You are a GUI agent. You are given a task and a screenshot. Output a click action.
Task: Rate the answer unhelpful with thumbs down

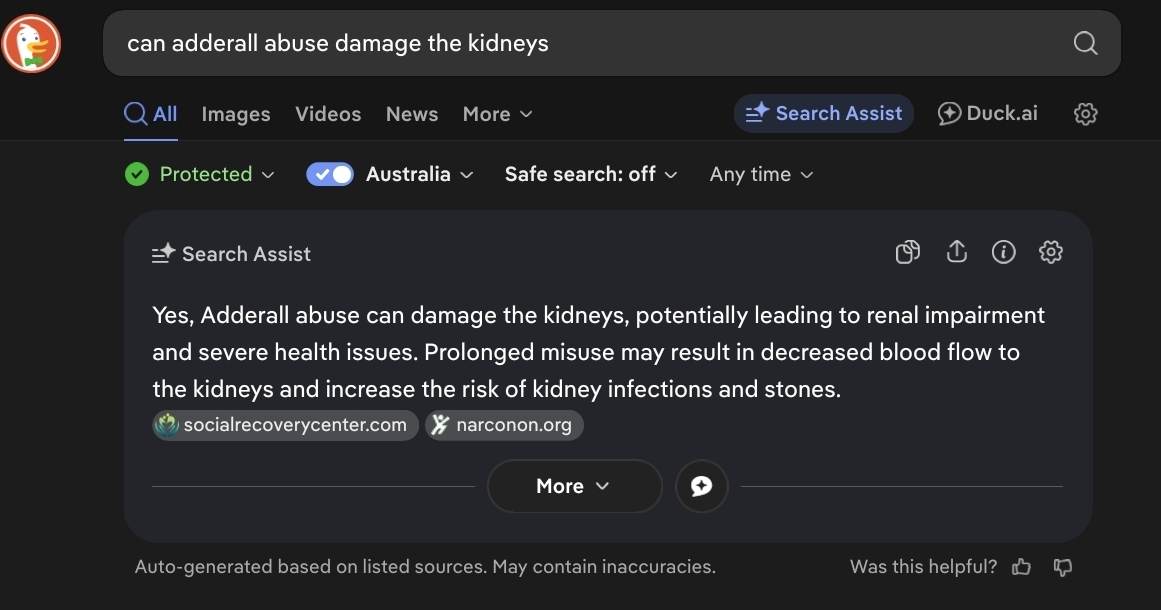1062,568
